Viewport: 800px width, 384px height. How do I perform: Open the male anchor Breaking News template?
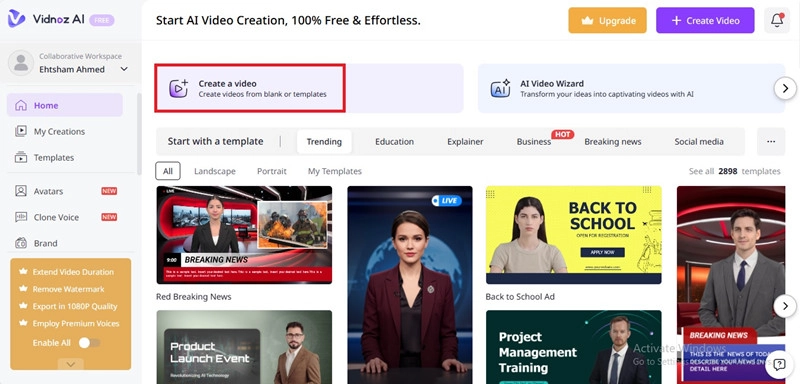pos(731,285)
